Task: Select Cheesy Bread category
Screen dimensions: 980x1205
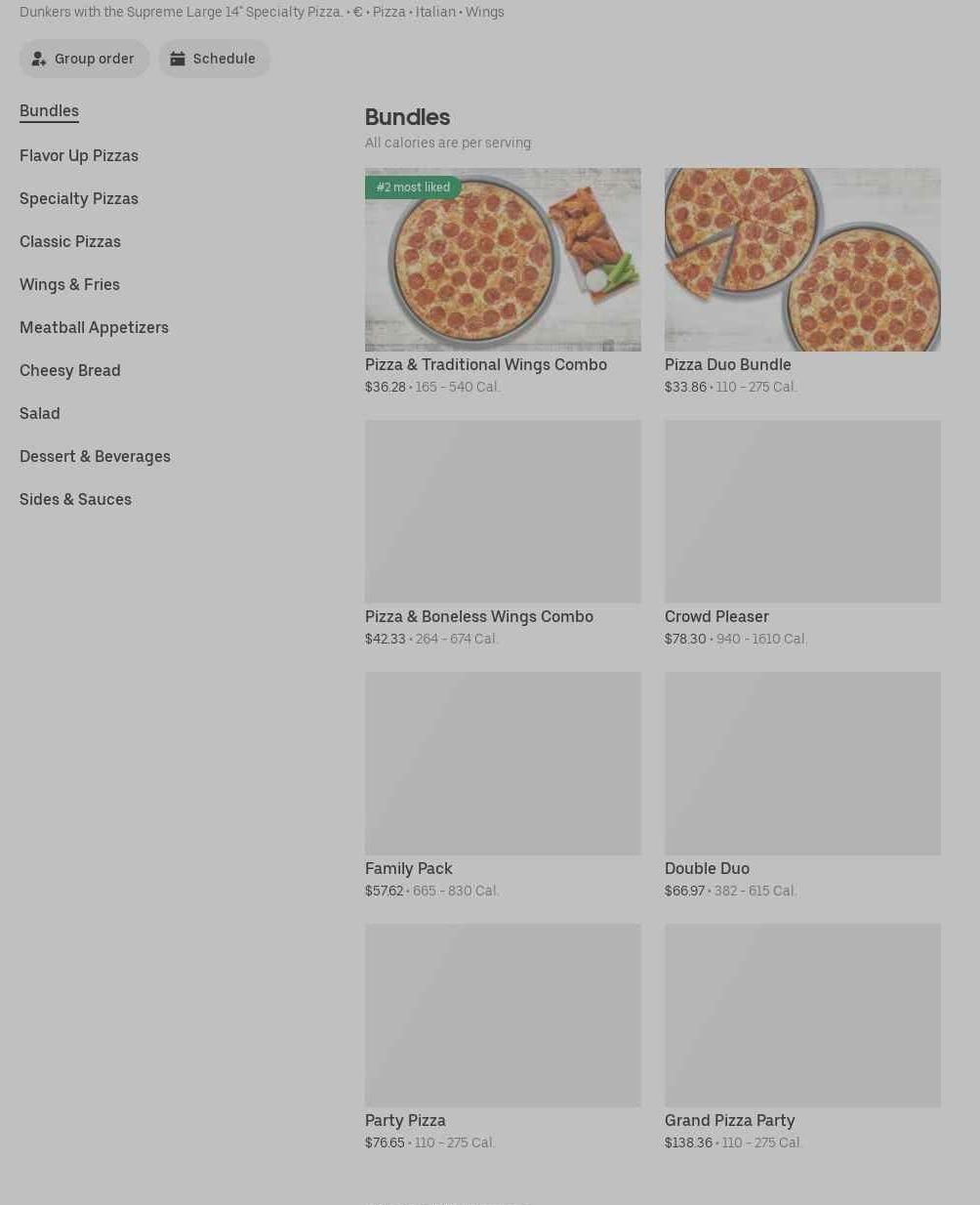Action: click(x=70, y=370)
